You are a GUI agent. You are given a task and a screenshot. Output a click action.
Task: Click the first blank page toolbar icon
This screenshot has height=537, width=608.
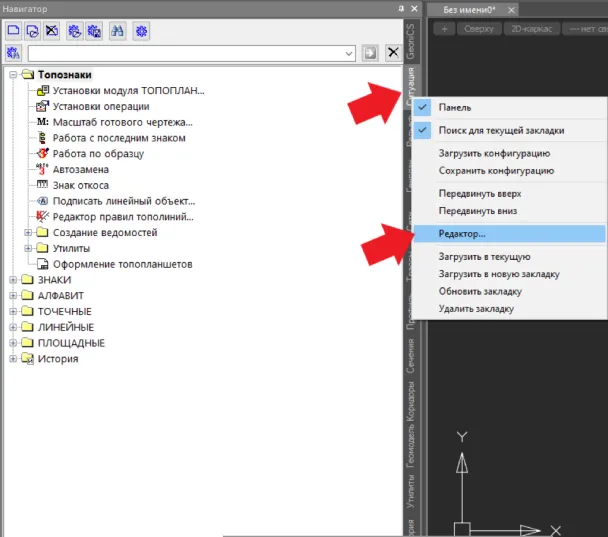(13, 31)
